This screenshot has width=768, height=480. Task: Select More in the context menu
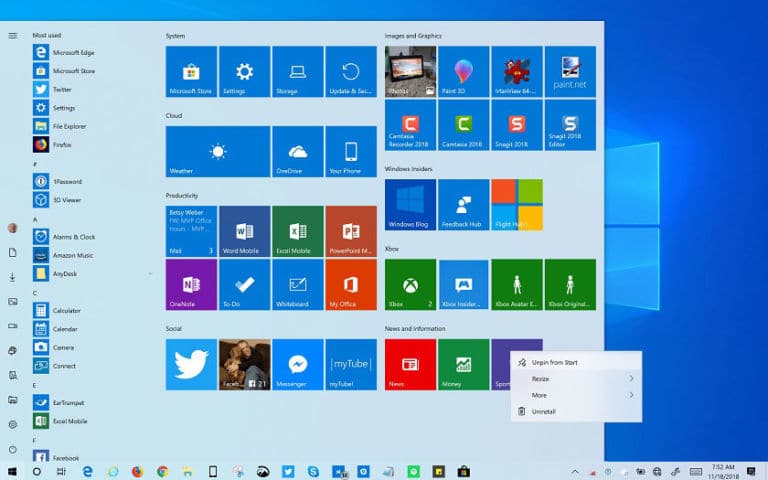click(x=576, y=395)
